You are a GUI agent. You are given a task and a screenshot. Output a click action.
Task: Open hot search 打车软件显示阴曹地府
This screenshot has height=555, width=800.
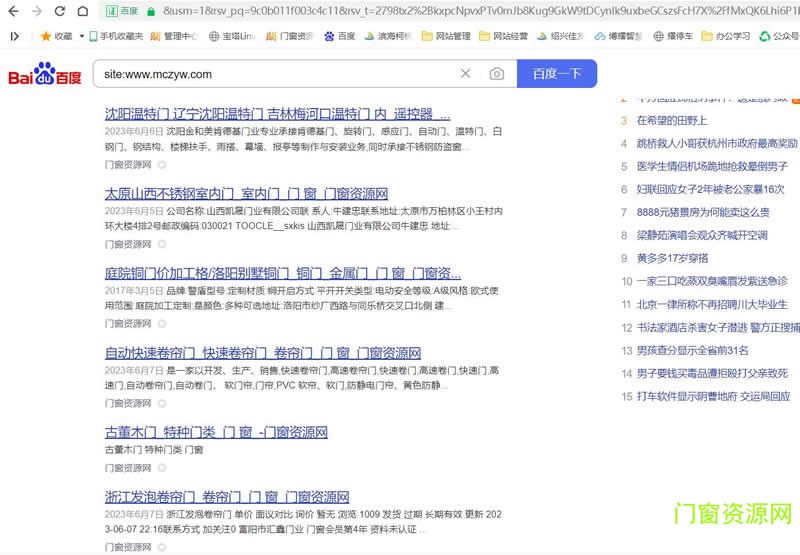(x=713, y=396)
